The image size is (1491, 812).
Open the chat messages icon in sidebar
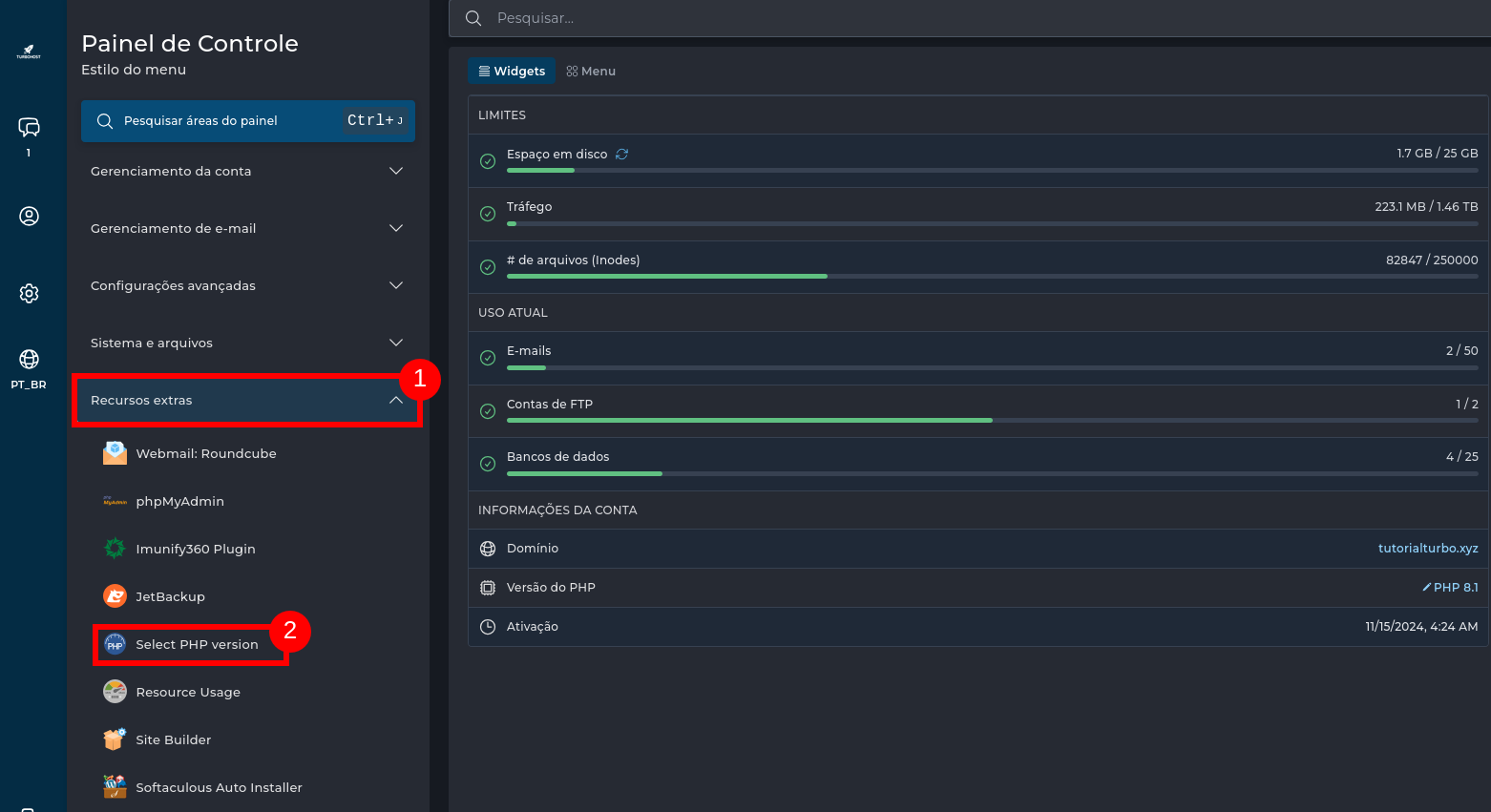point(29,127)
